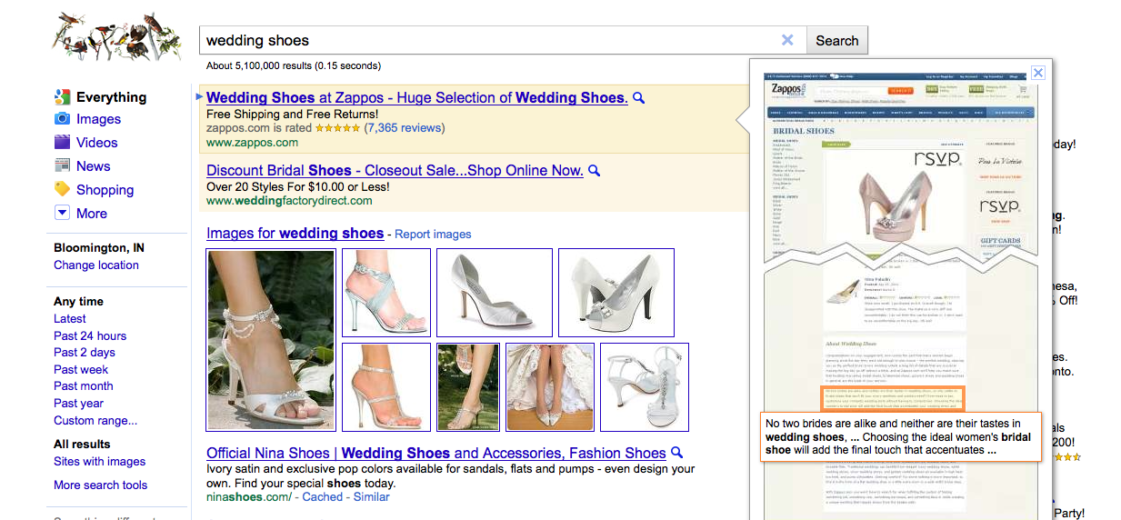Select the News newspaper icon

point(62,166)
